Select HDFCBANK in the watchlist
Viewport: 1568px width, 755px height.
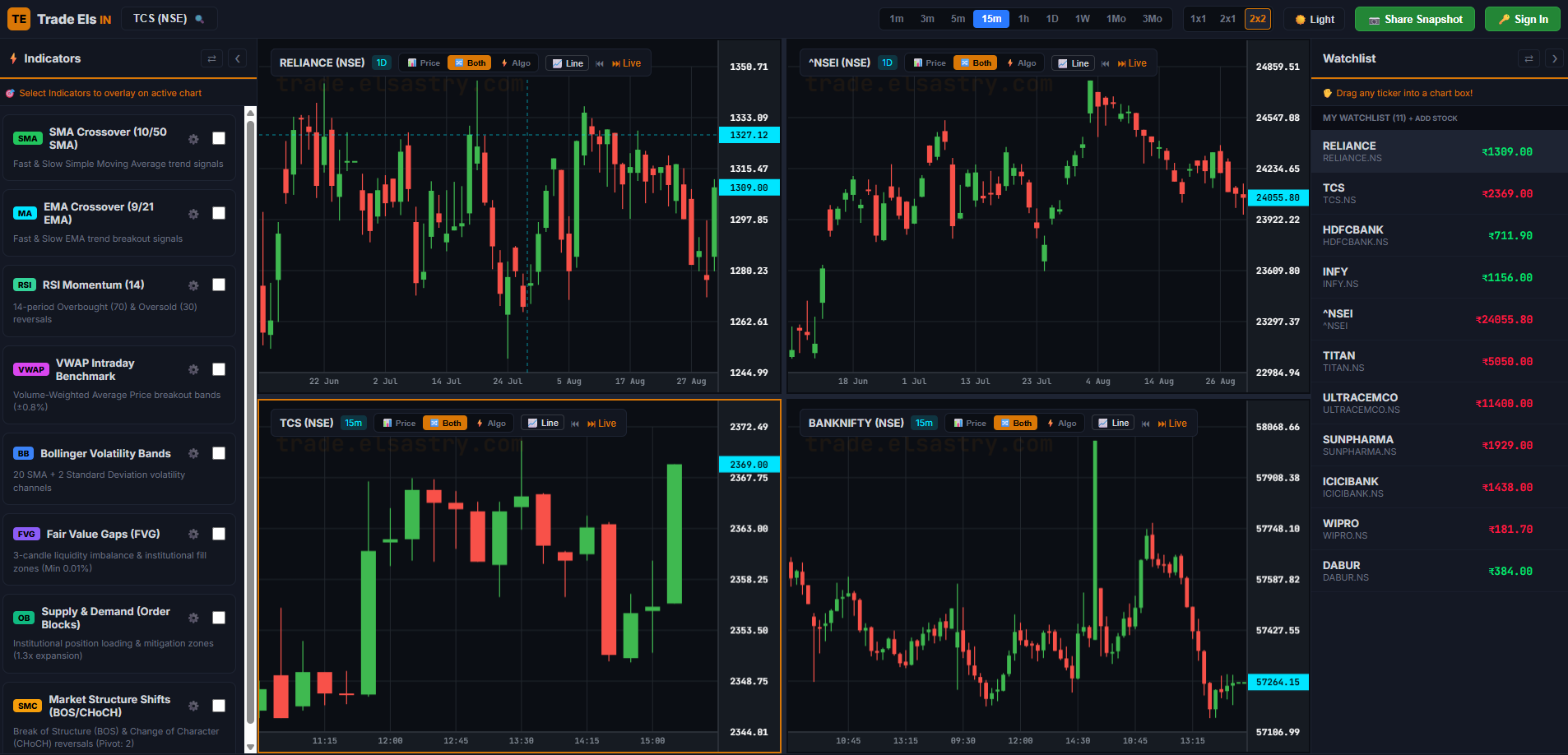1440,235
